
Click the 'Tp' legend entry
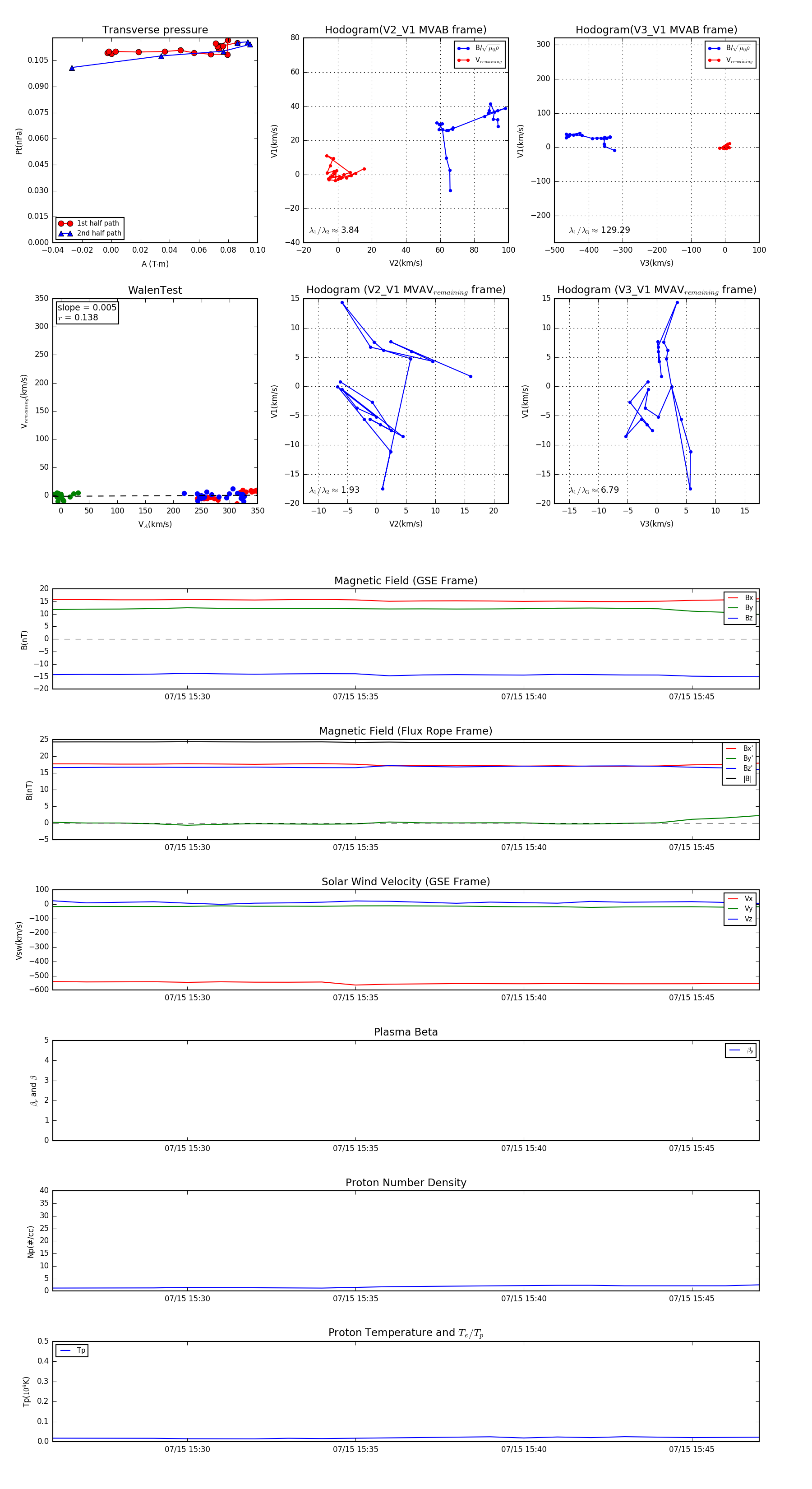pos(72,1350)
